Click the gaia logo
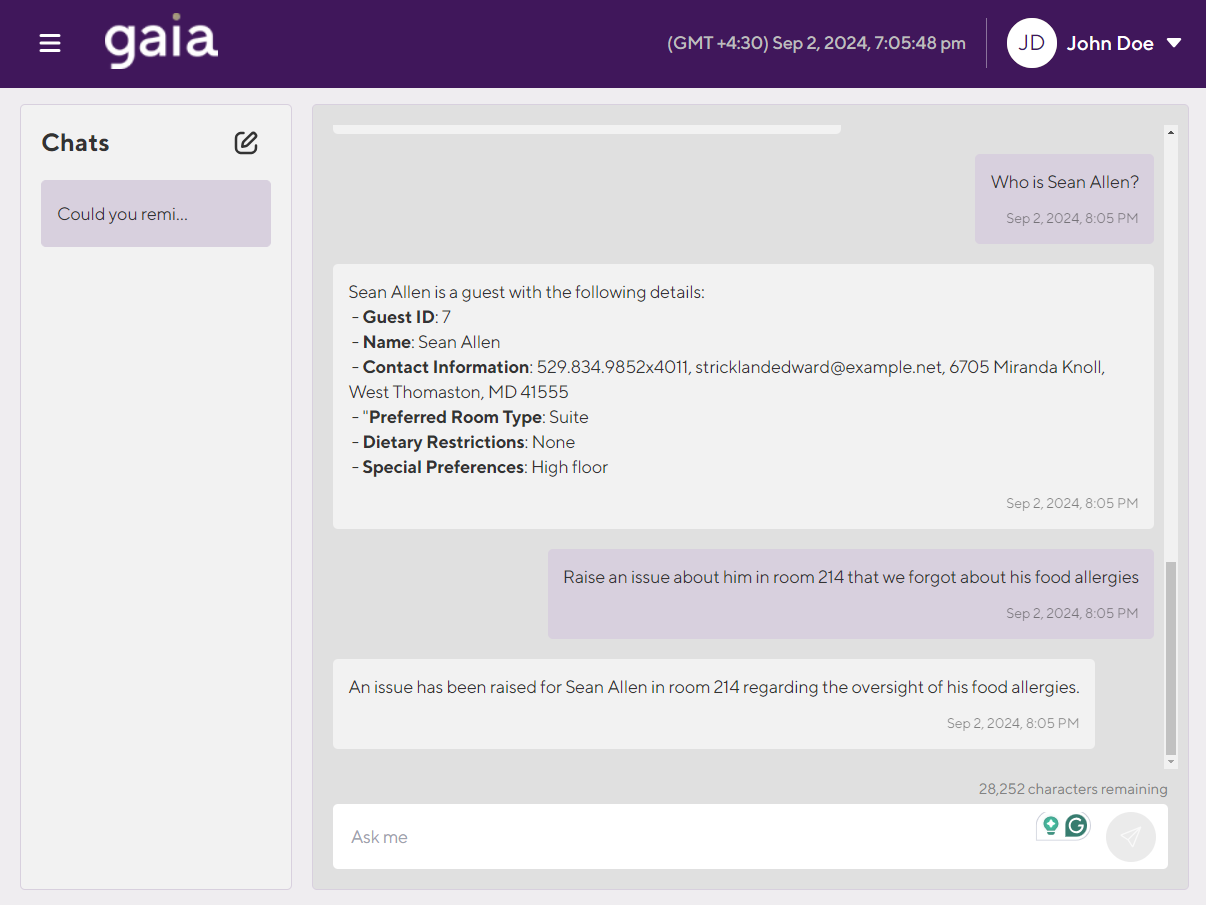 161,42
